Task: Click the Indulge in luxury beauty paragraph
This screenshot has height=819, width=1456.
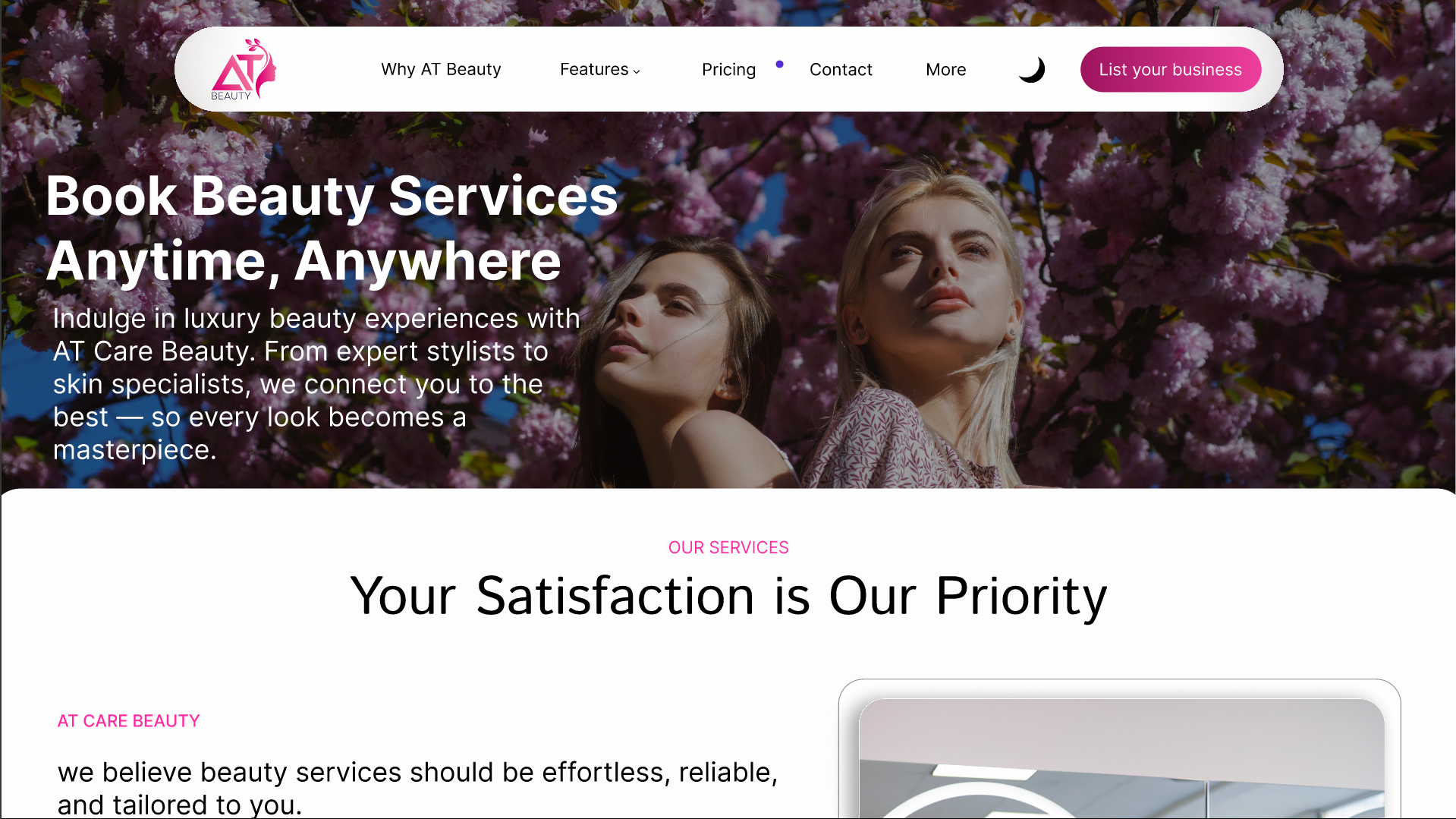Action: 316,384
